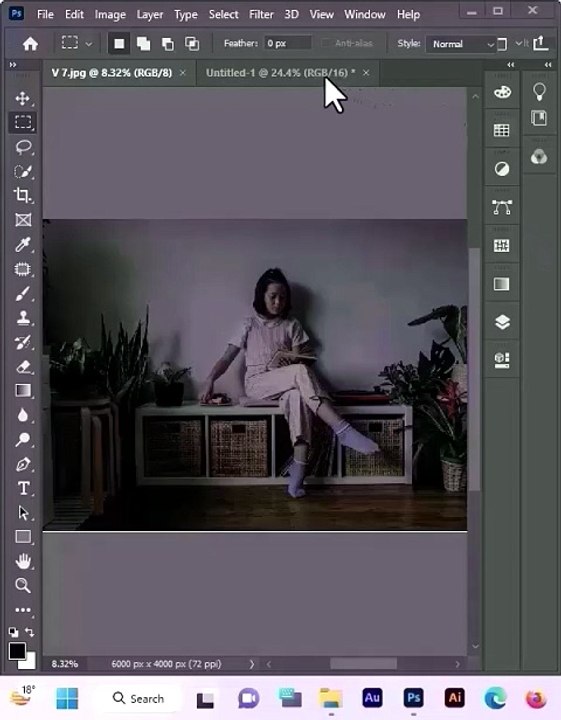Switch to the Untitled-1 document tab
The width and height of the screenshot is (561, 720).
tap(280, 73)
